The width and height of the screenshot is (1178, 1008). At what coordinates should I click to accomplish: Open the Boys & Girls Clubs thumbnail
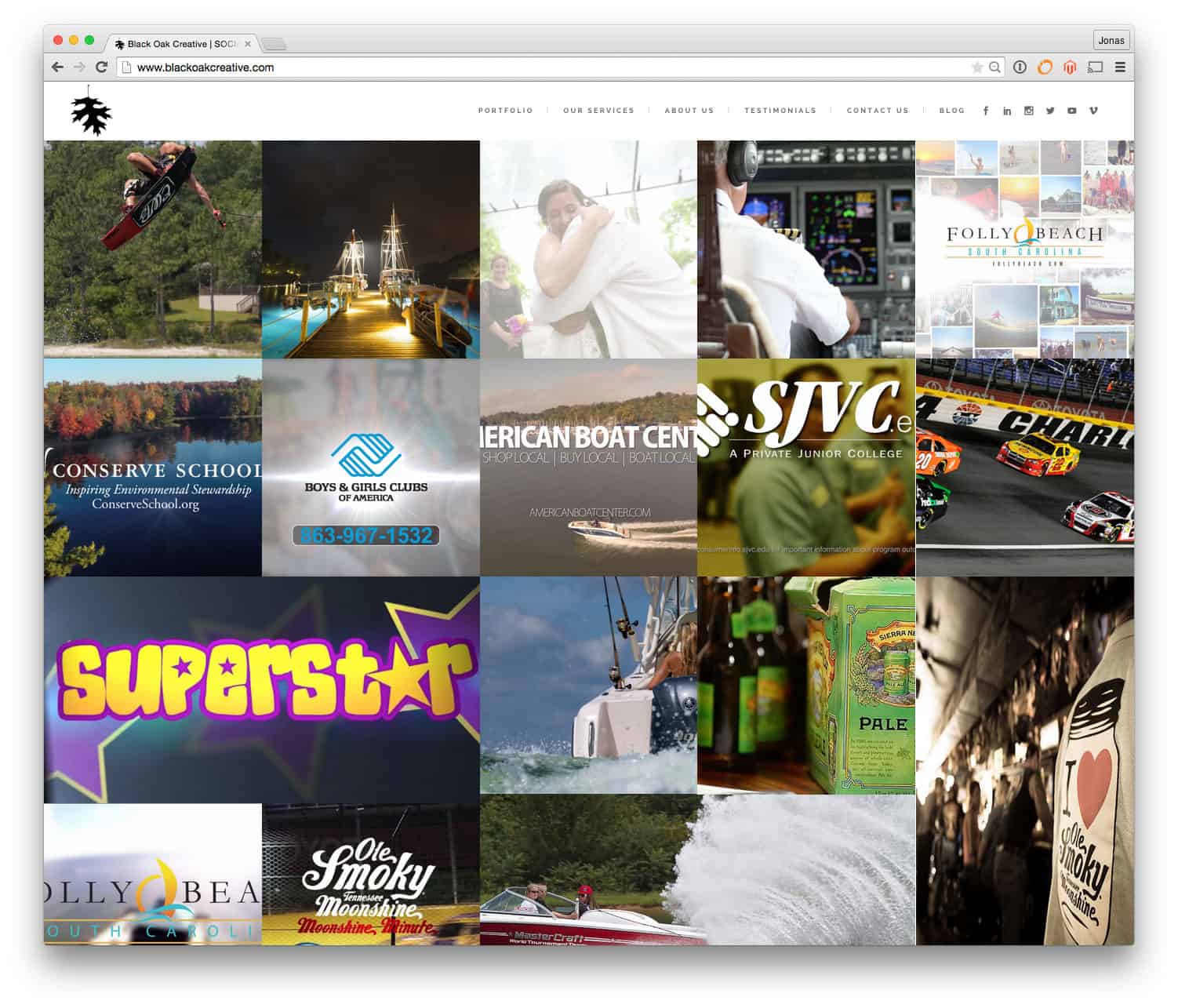(x=371, y=468)
